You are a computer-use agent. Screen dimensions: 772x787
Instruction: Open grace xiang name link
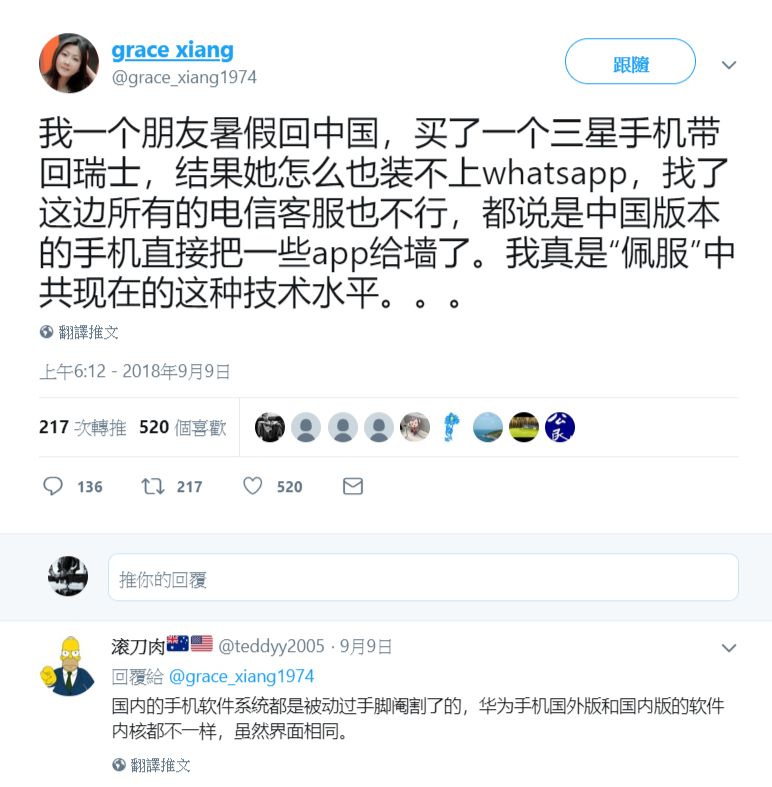(x=172, y=50)
